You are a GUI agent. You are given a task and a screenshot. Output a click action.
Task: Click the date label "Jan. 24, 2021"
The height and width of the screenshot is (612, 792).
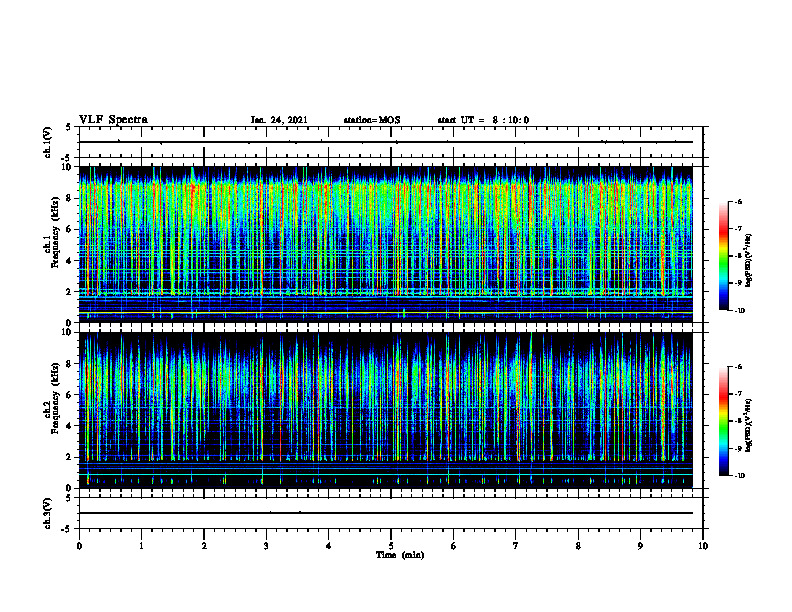pyautogui.click(x=279, y=120)
